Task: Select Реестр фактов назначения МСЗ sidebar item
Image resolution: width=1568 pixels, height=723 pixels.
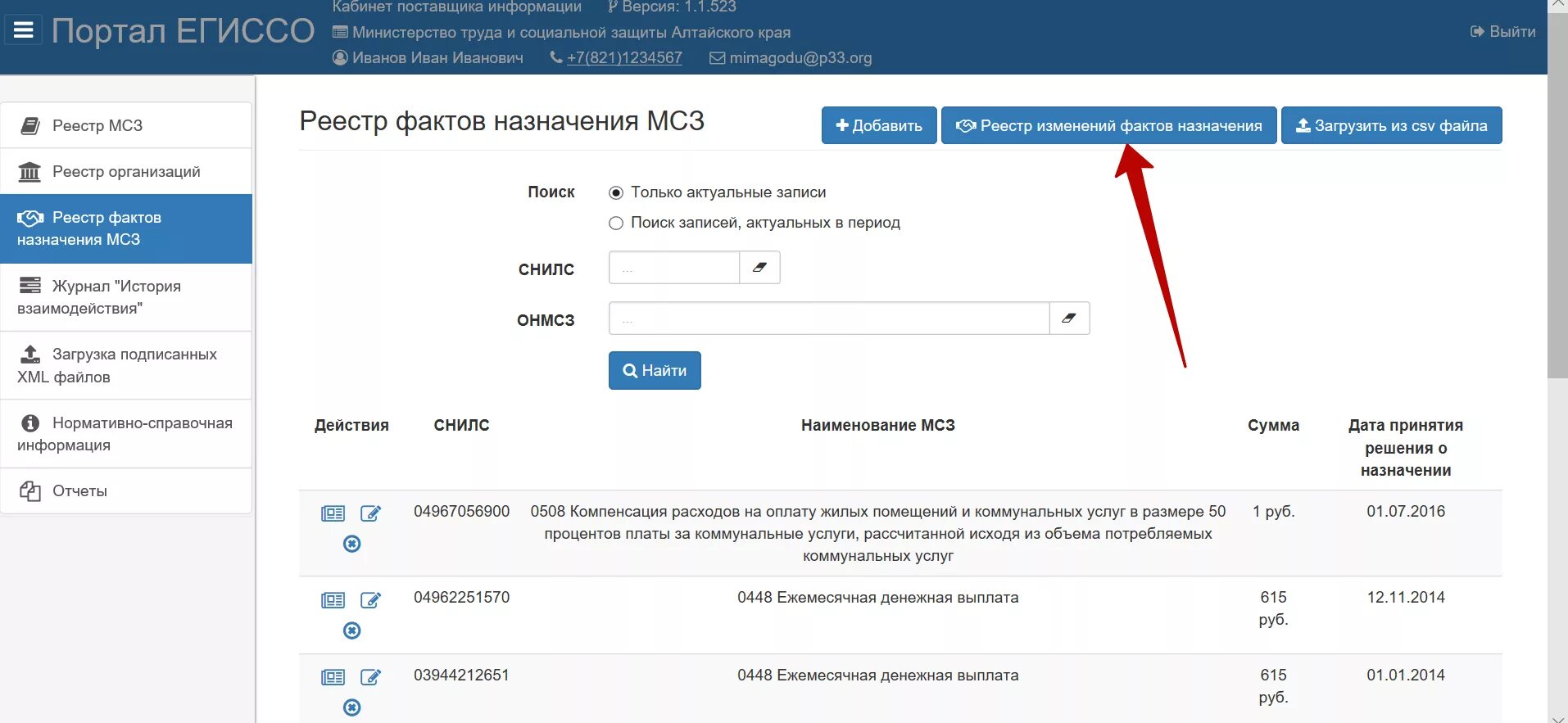Action: point(126,228)
